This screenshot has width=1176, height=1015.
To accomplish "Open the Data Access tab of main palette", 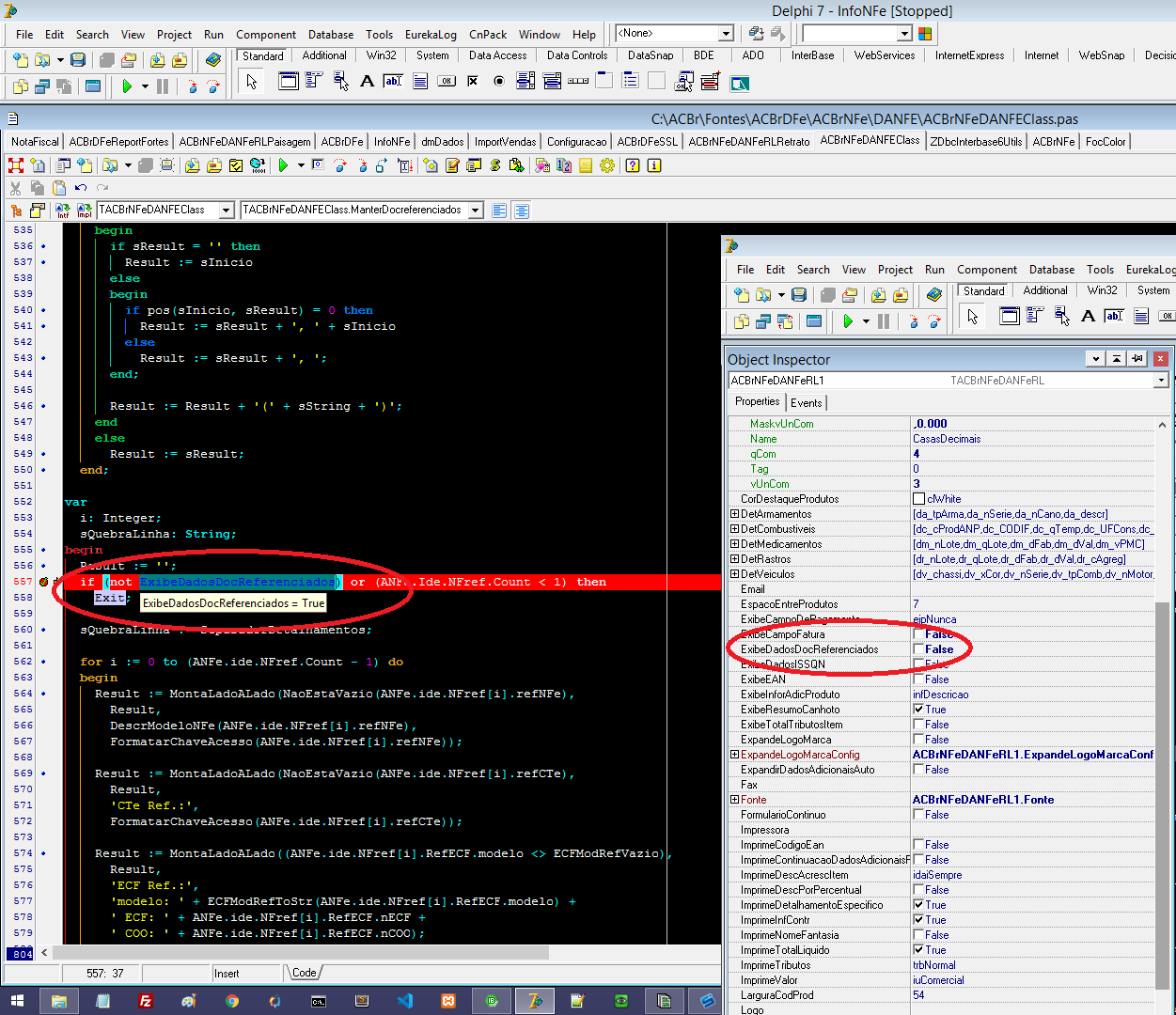I will tap(498, 55).
